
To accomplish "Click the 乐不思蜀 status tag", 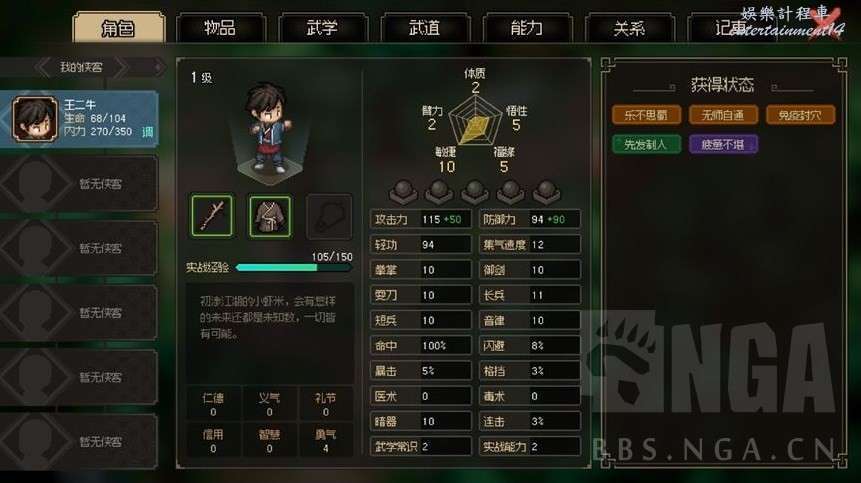I will [646, 115].
